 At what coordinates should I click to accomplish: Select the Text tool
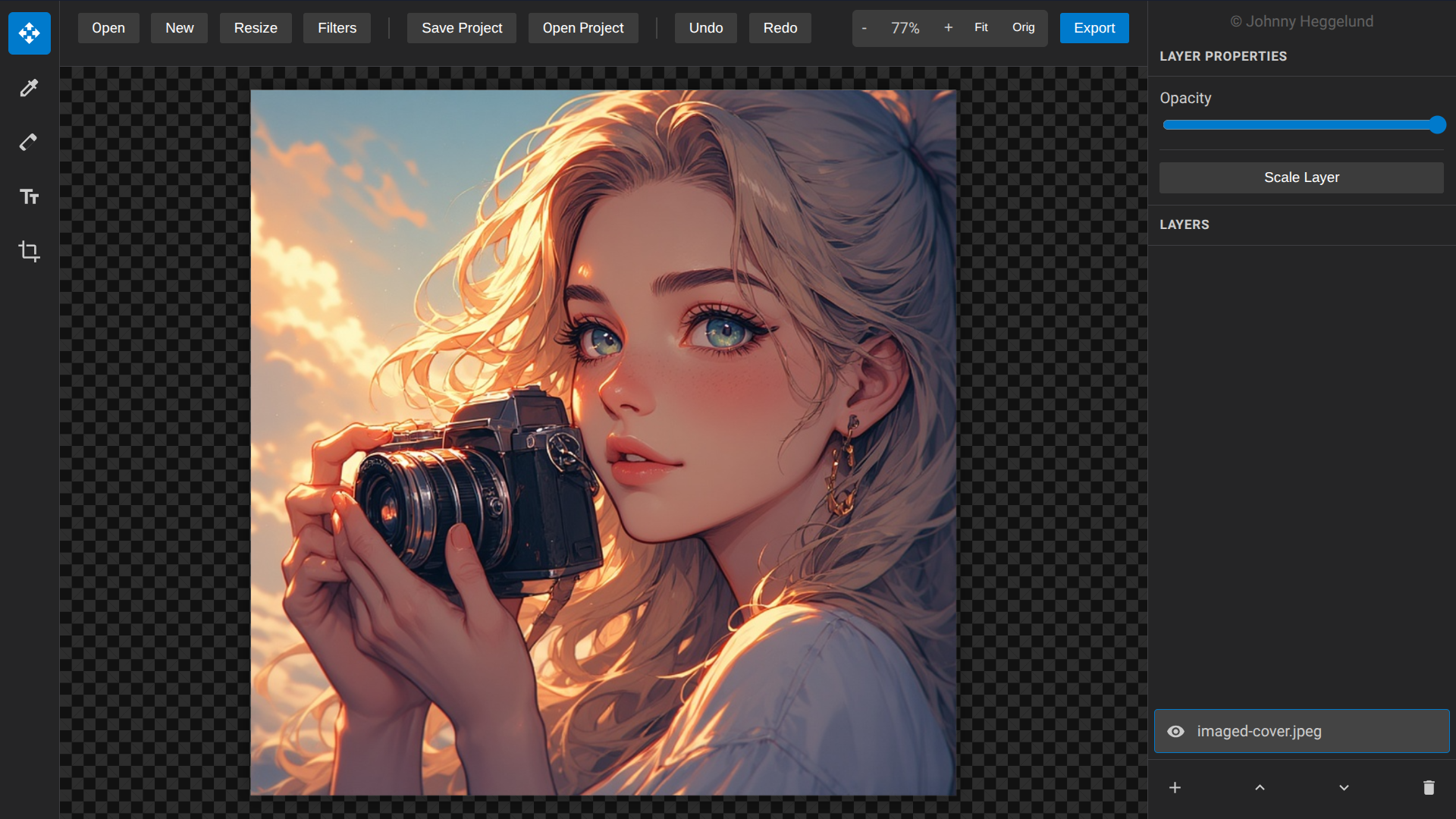[29, 197]
